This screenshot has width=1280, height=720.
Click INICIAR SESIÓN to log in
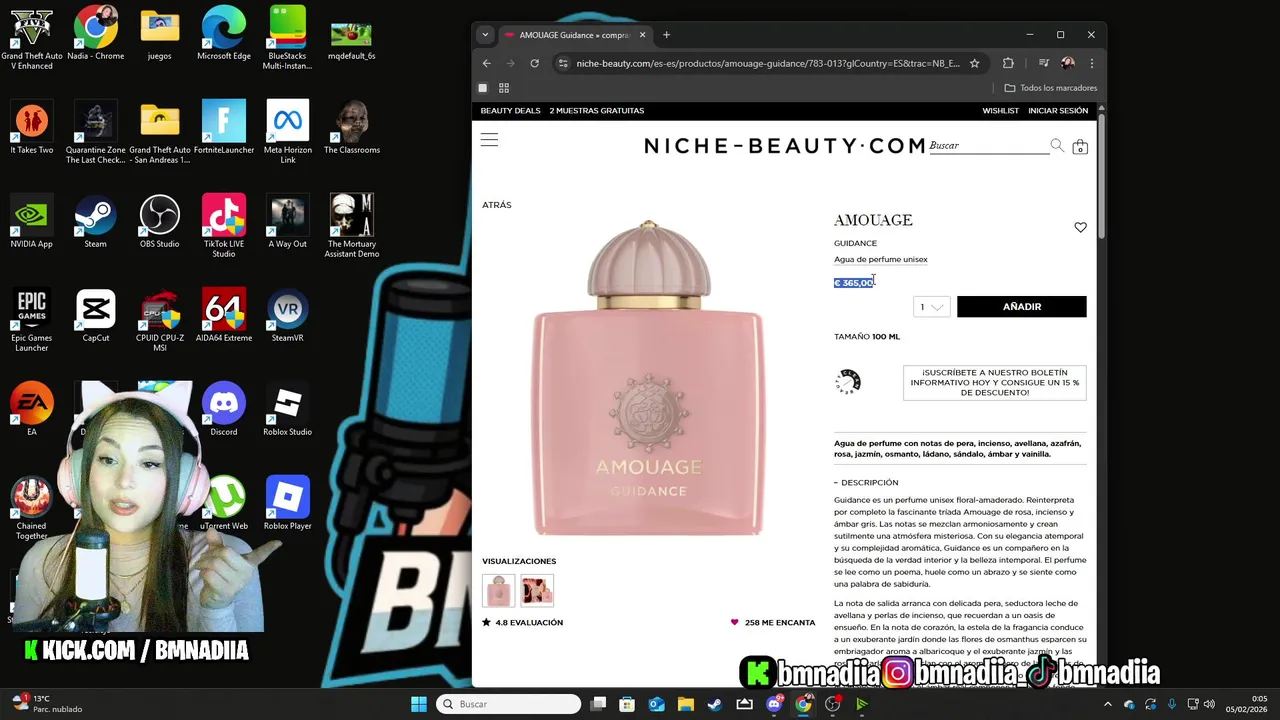[x=1058, y=111]
